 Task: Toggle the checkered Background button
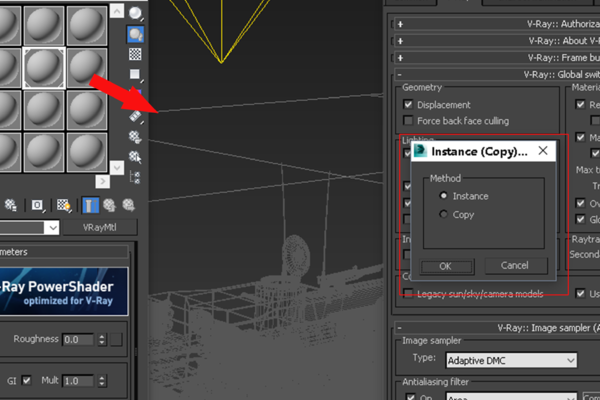tap(135, 54)
